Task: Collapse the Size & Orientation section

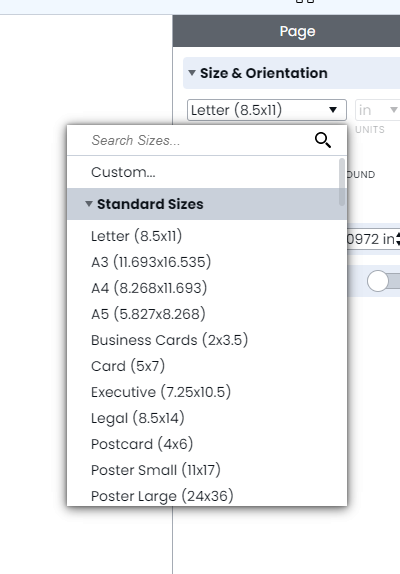Action: pyautogui.click(x=192, y=73)
